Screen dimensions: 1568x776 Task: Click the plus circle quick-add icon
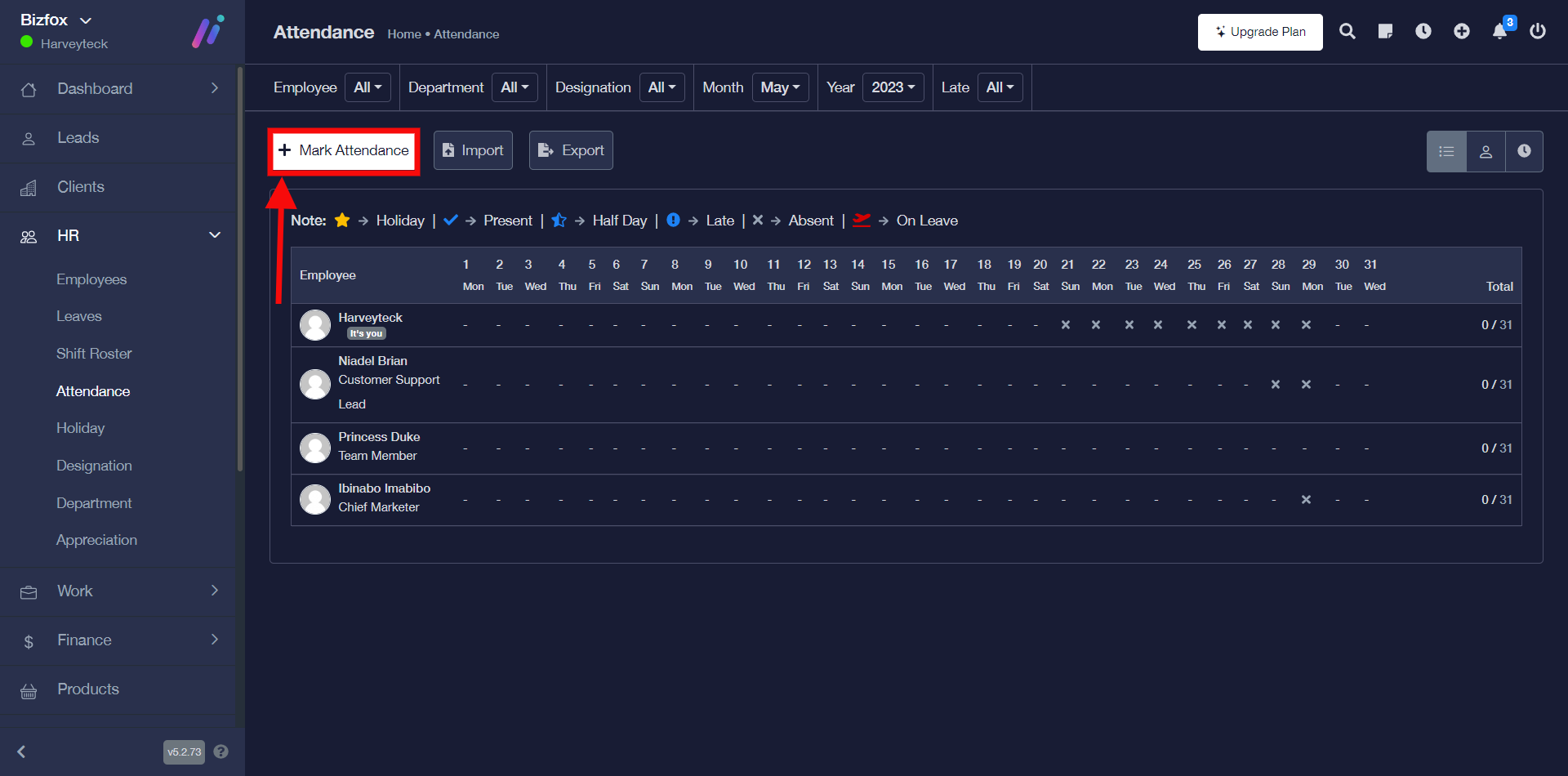pos(1462,31)
